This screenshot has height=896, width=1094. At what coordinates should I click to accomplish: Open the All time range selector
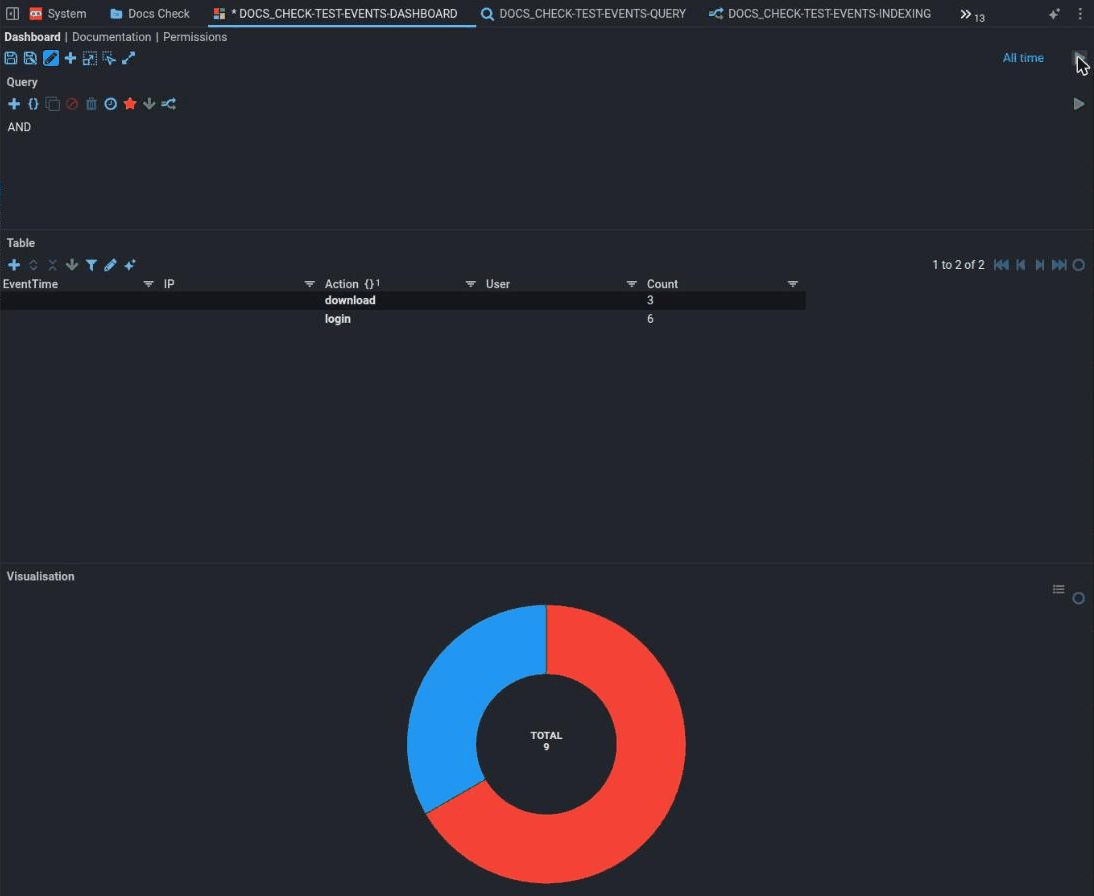(x=1023, y=58)
